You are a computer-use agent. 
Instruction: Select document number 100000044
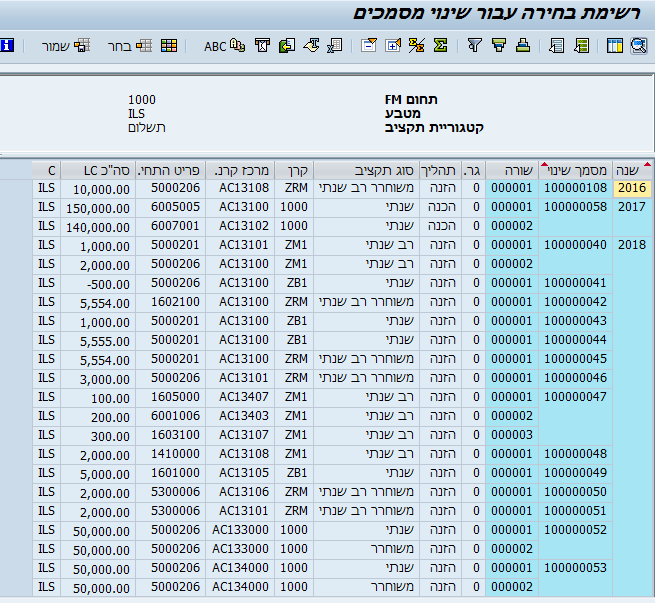coord(576,340)
